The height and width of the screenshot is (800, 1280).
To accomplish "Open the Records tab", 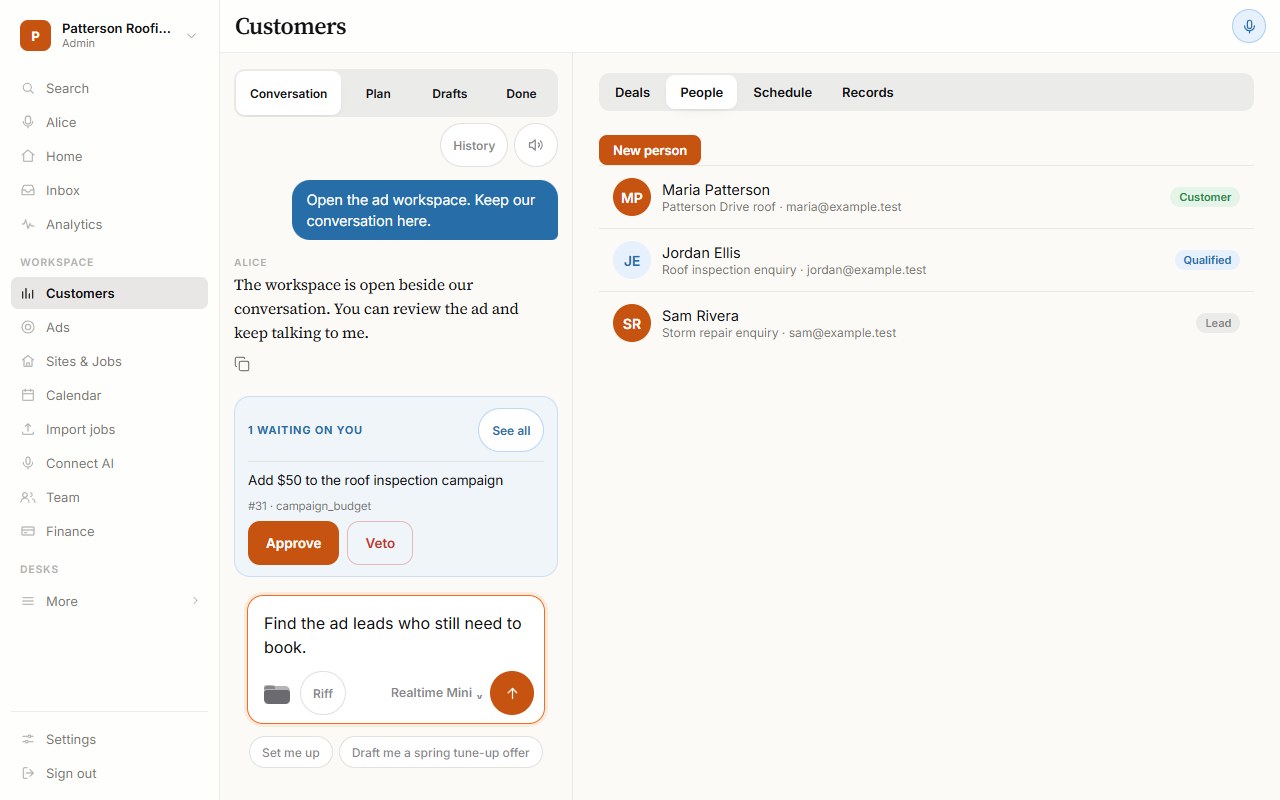I will pyautogui.click(x=867, y=92).
